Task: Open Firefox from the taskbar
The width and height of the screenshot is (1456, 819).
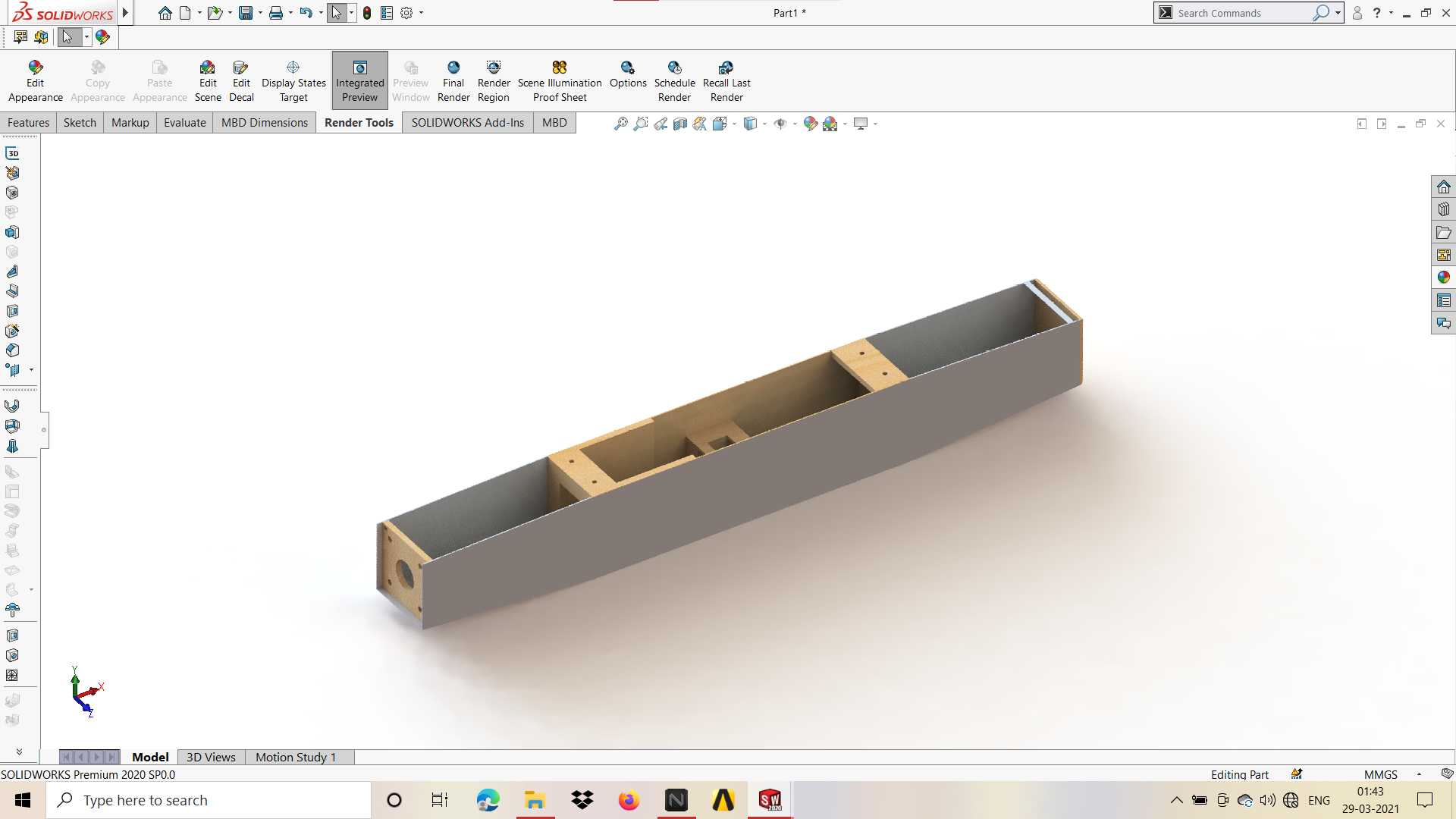Action: pyautogui.click(x=629, y=800)
